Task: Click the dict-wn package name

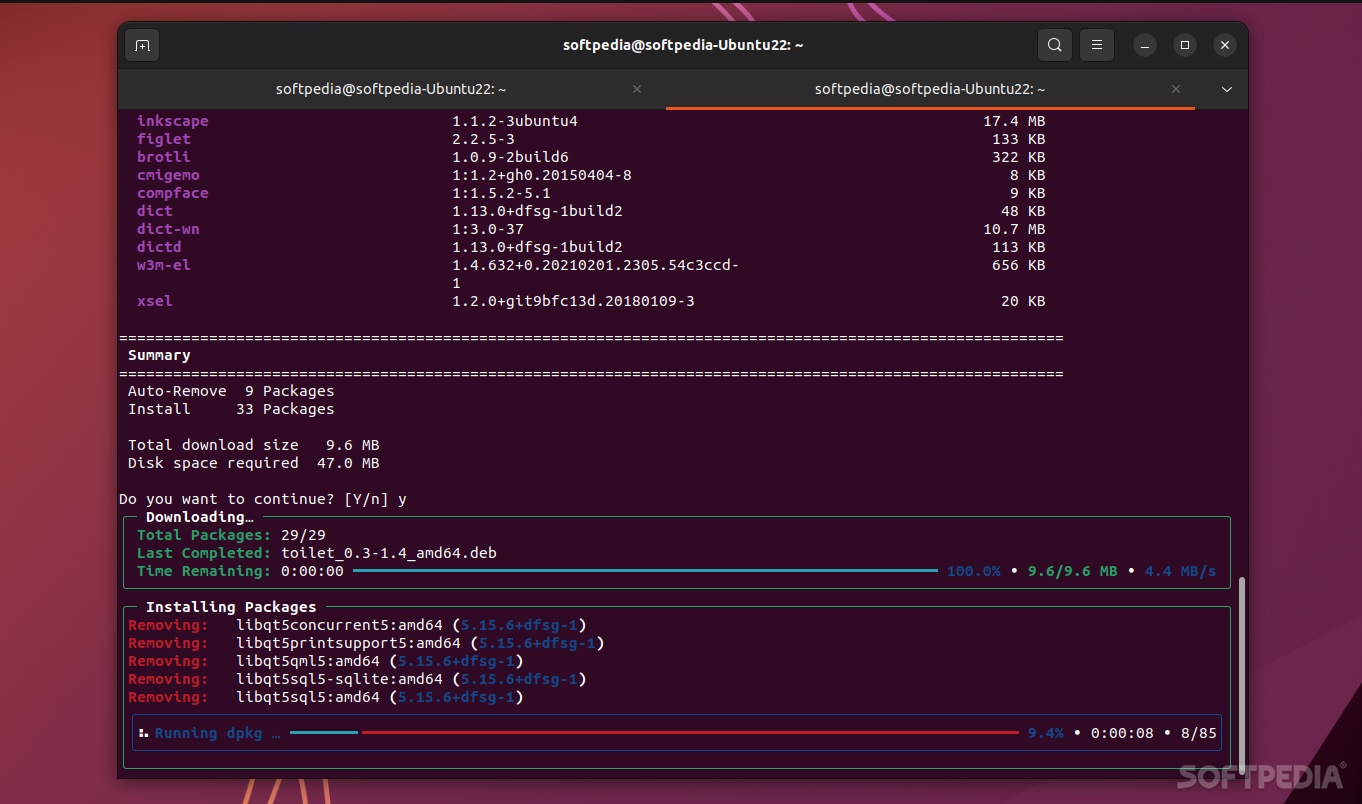Action: coord(168,229)
